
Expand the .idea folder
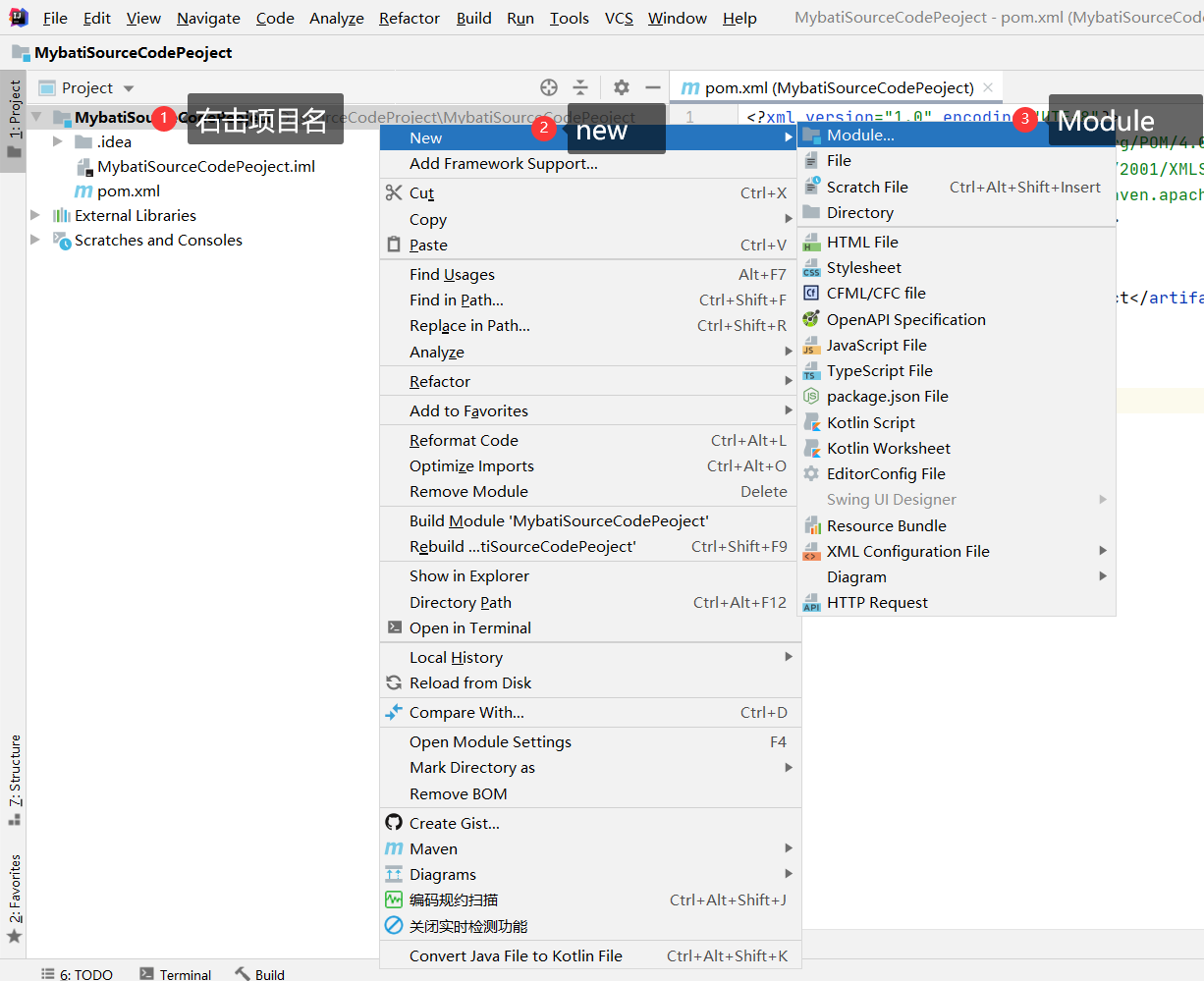click(x=58, y=141)
